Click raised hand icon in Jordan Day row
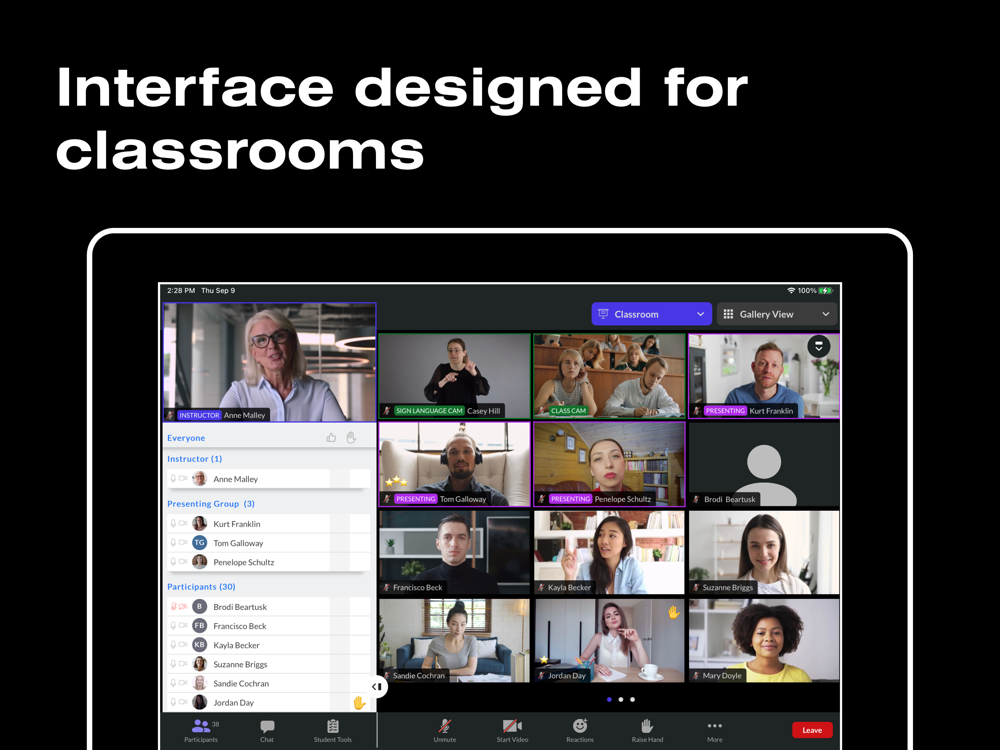Screen dimensions: 1000x750 (359, 703)
